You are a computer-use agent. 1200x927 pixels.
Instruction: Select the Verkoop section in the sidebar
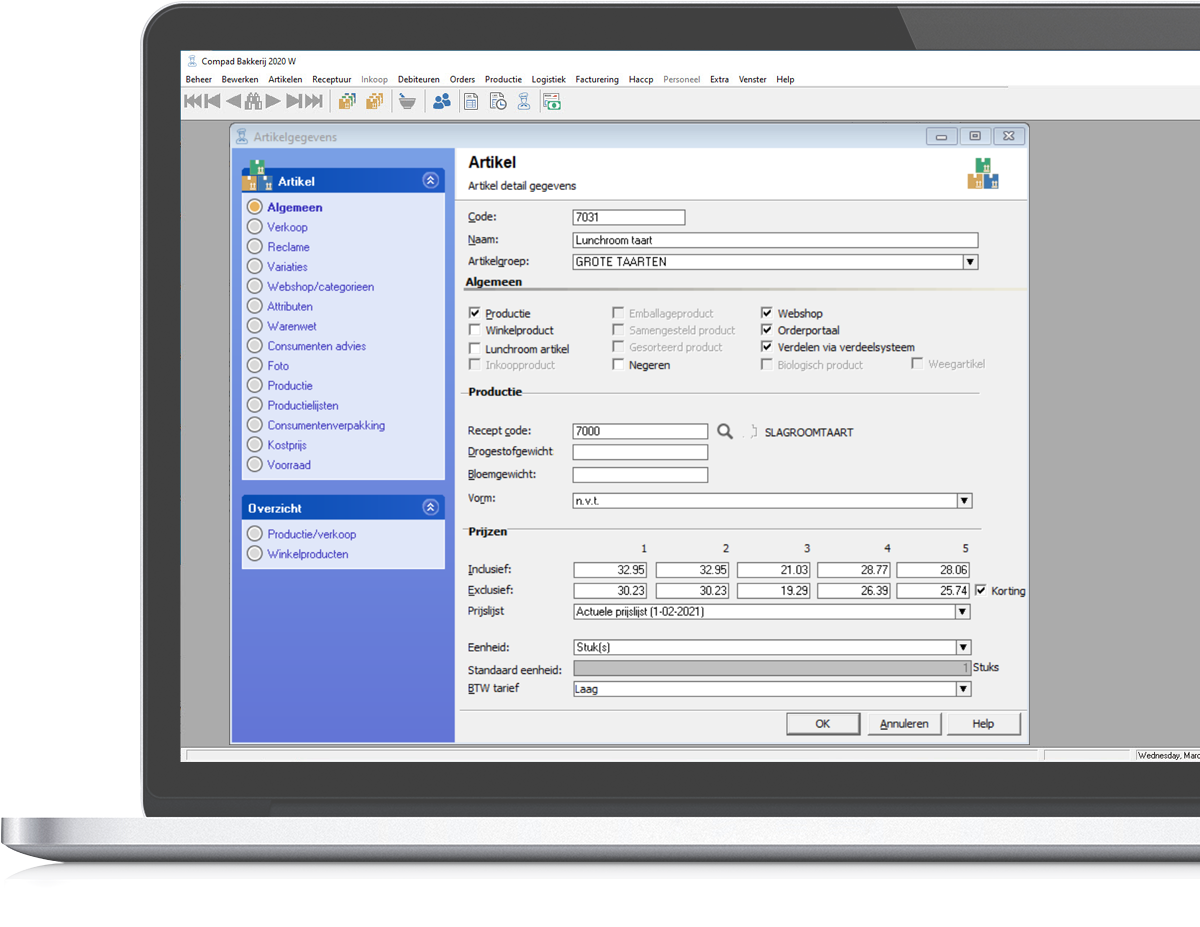287,227
